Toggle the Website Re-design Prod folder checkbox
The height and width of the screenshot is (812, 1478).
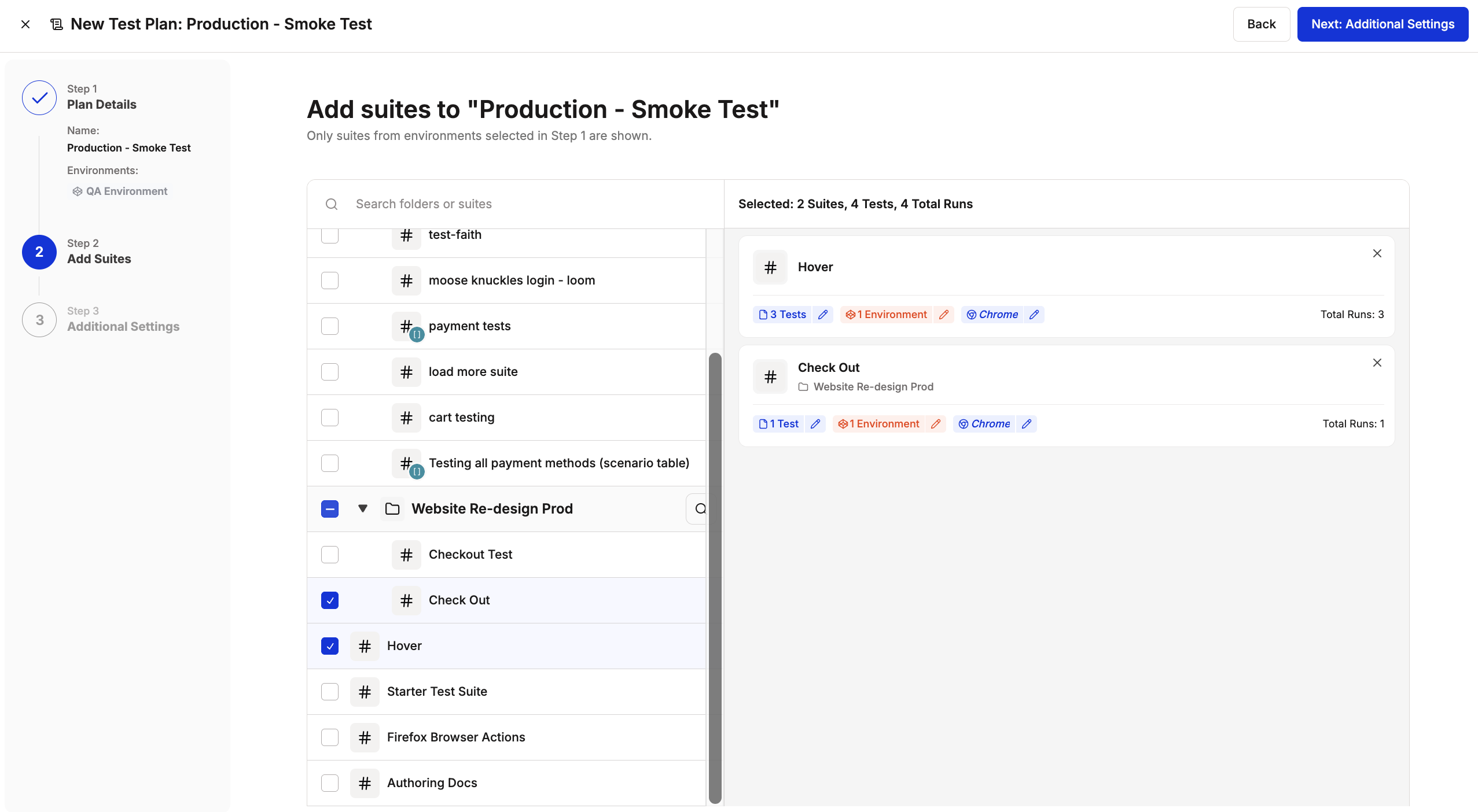[330, 509]
